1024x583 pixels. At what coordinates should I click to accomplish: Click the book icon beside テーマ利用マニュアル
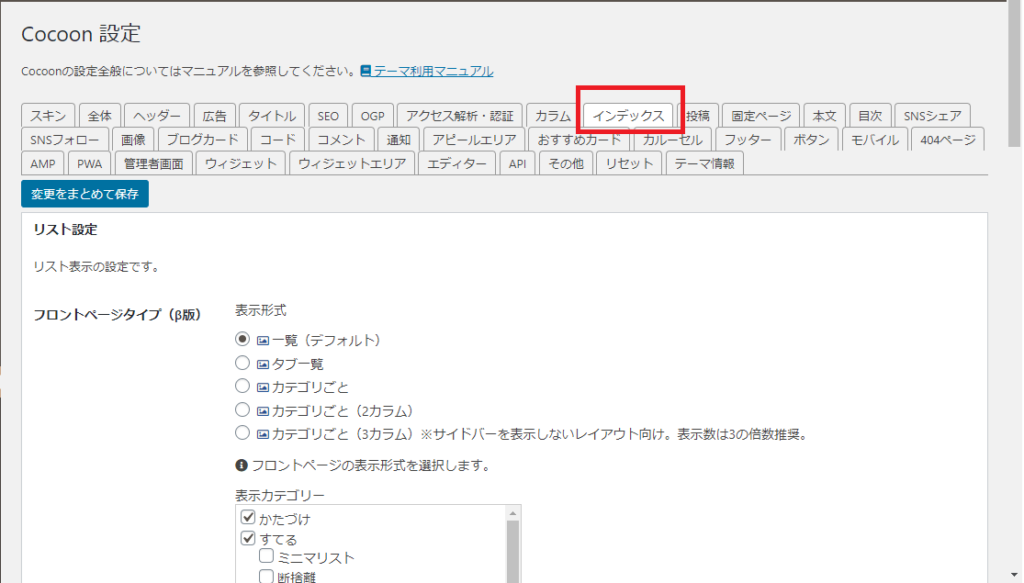pyautogui.click(x=366, y=70)
